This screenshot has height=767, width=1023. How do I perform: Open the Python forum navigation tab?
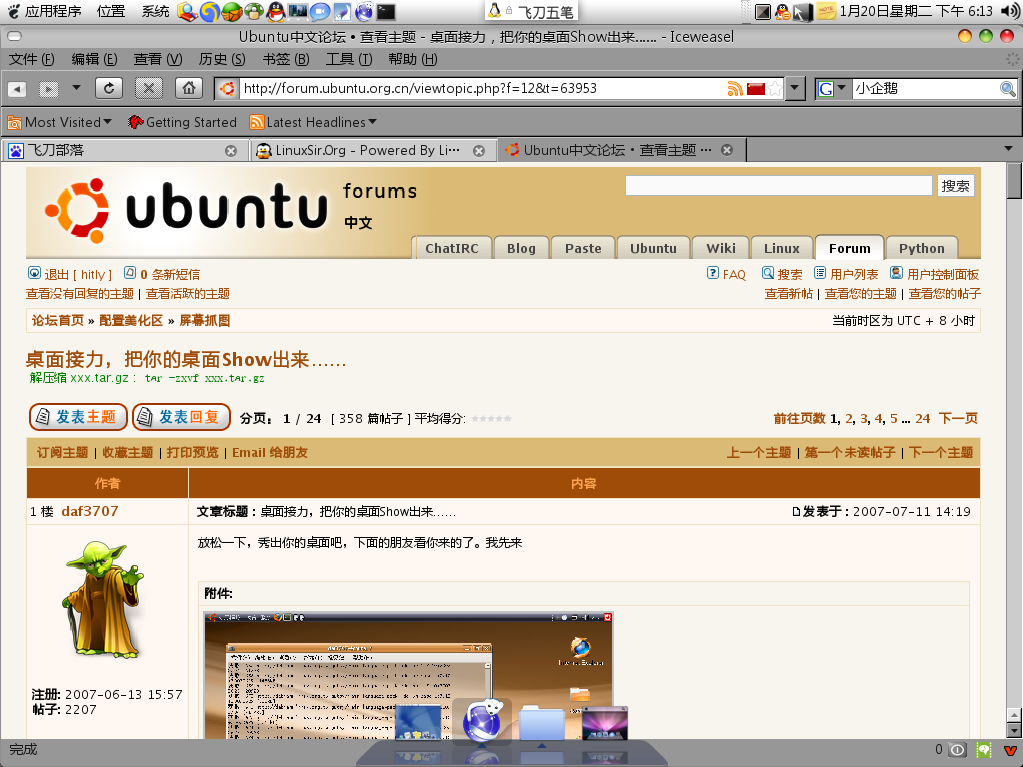pos(921,248)
